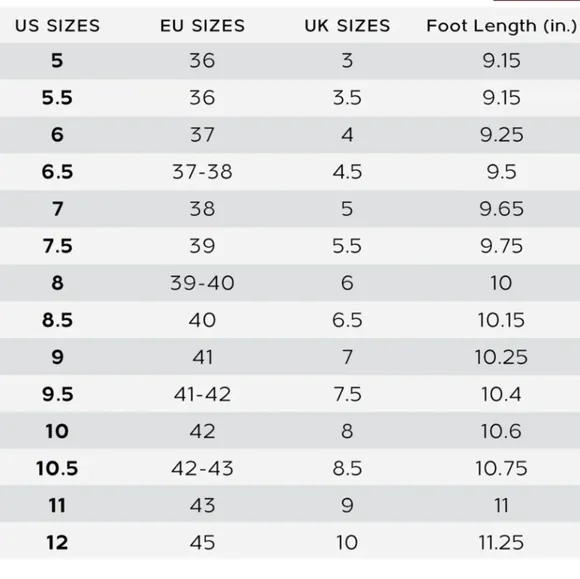Image resolution: width=580 pixels, height=579 pixels.
Task: Click the US SIZES column header
Action: click(x=57, y=26)
